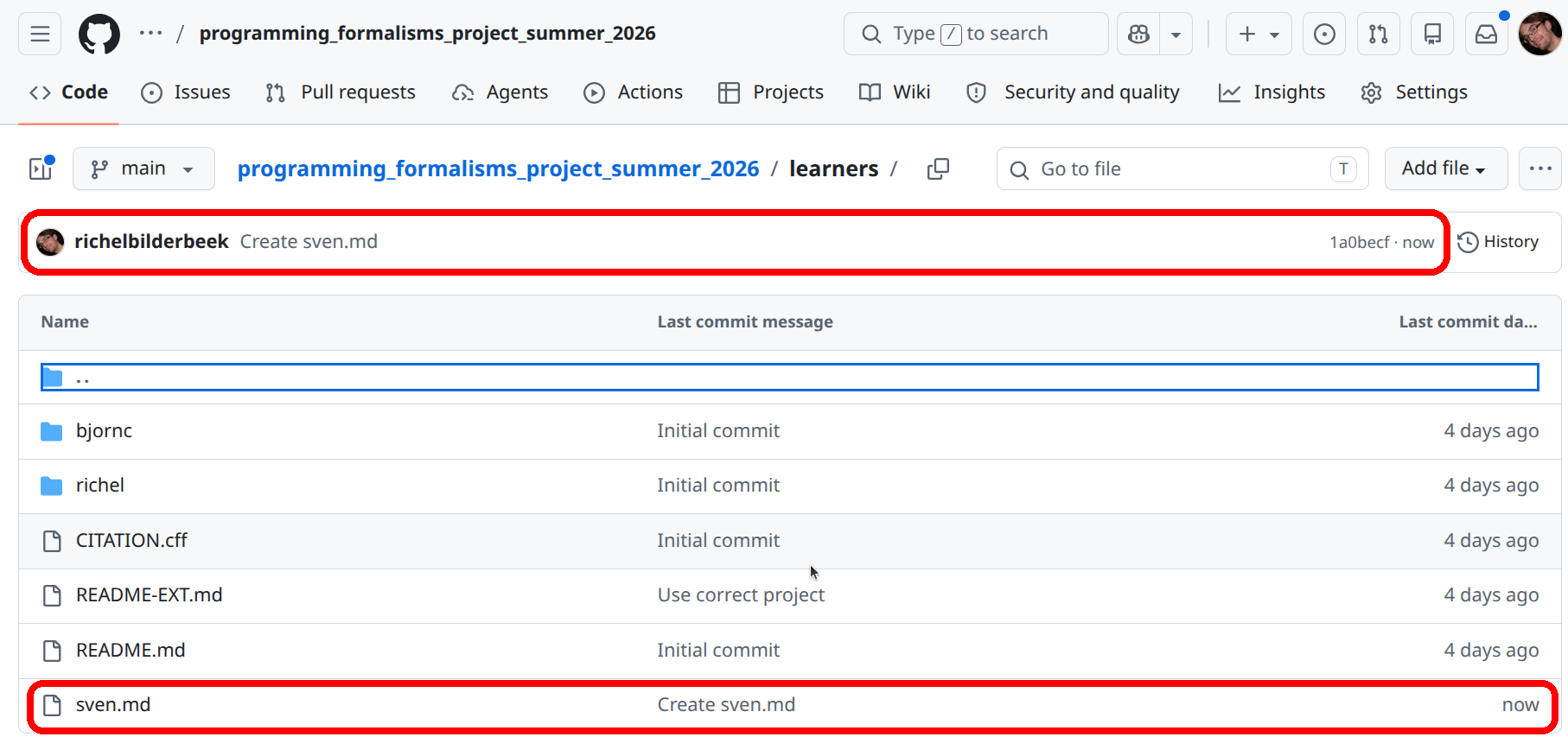Open the notifications inbox
This screenshot has height=737, width=1568.
coord(1486,35)
